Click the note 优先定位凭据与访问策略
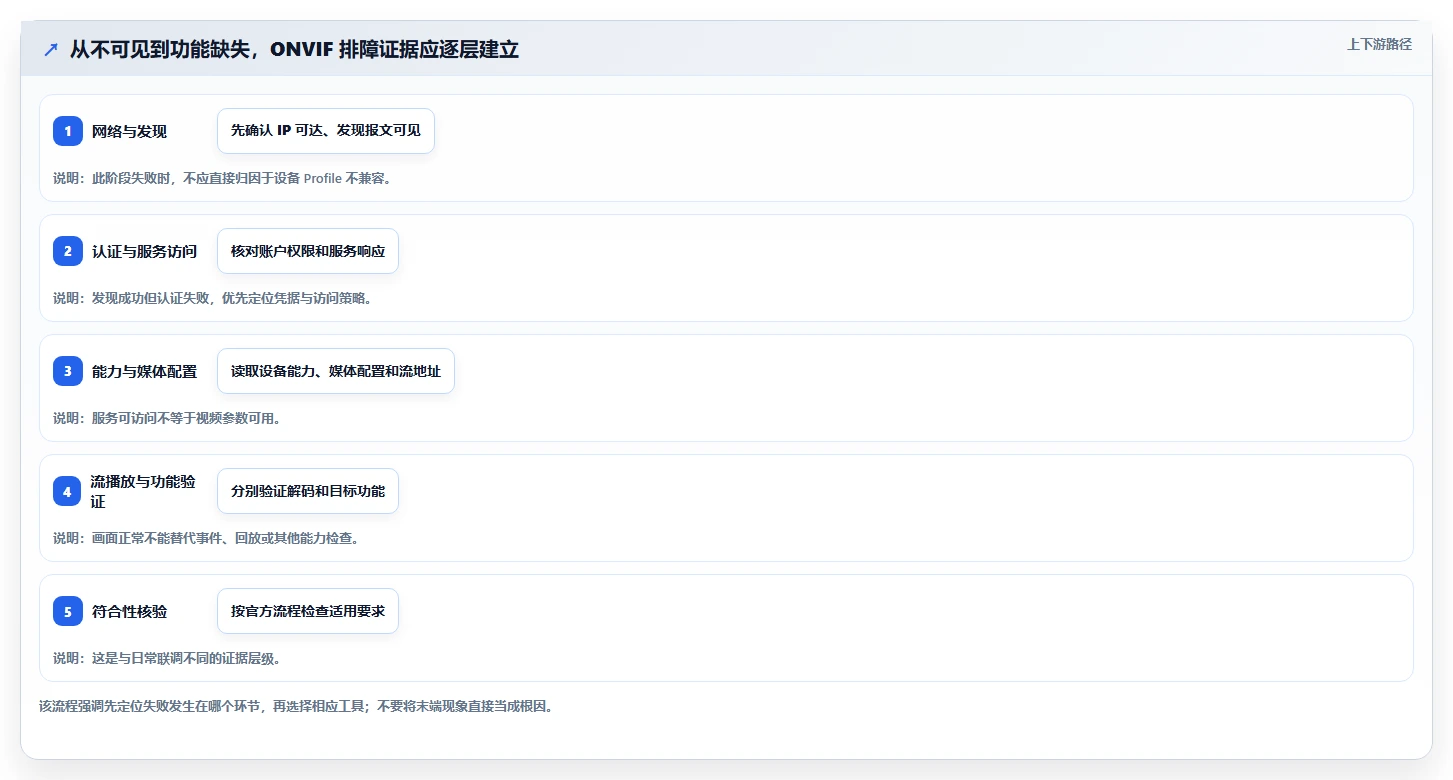Viewport: 1453px width, 780px height. point(212,298)
